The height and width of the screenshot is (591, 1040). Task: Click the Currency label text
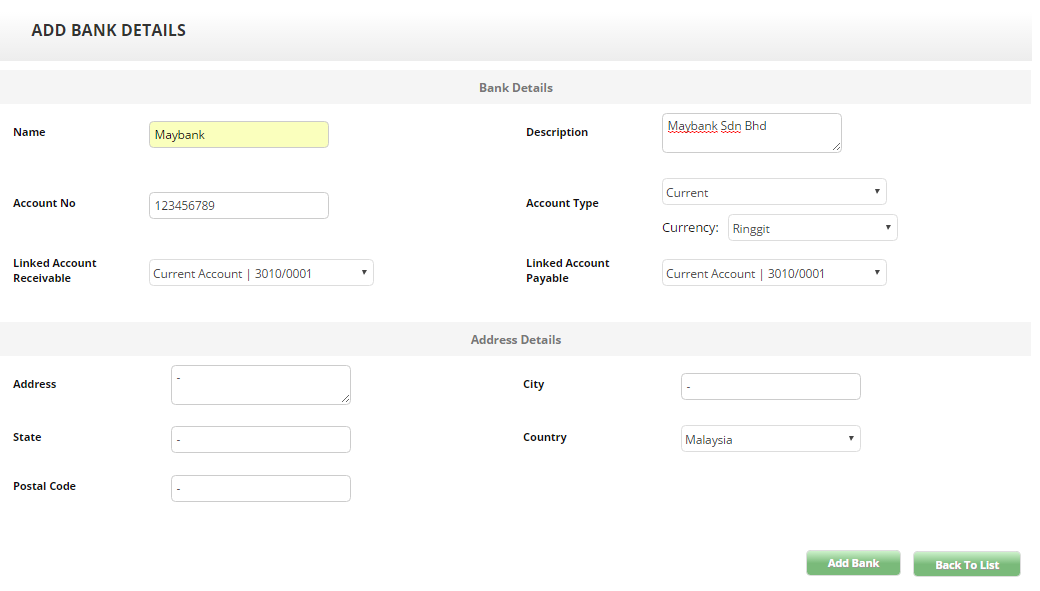(690, 228)
